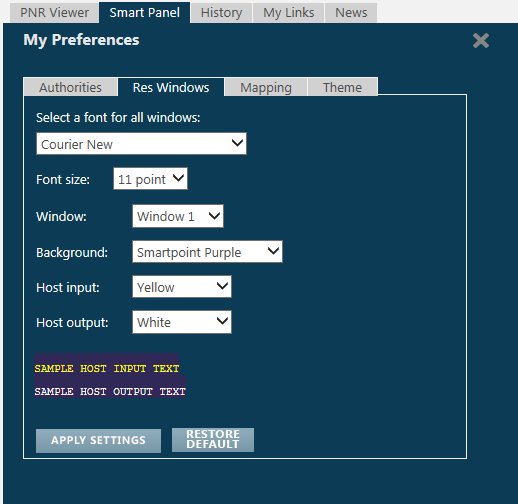Screen dimensions: 518x504
Task: Open the My Links tab
Action: click(289, 13)
